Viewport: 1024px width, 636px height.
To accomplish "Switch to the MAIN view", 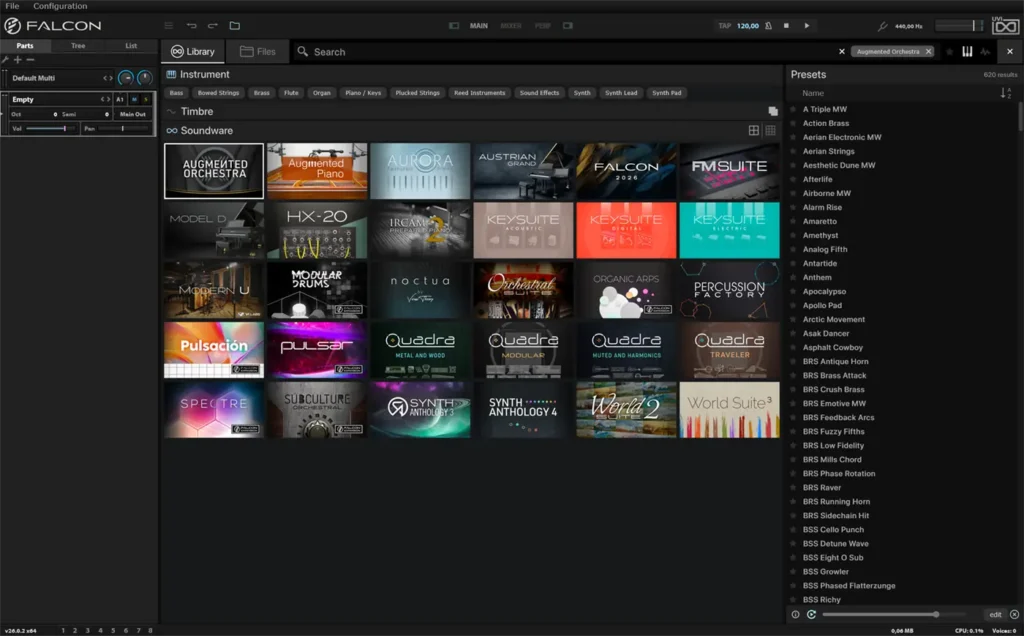I will tap(479, 26).
